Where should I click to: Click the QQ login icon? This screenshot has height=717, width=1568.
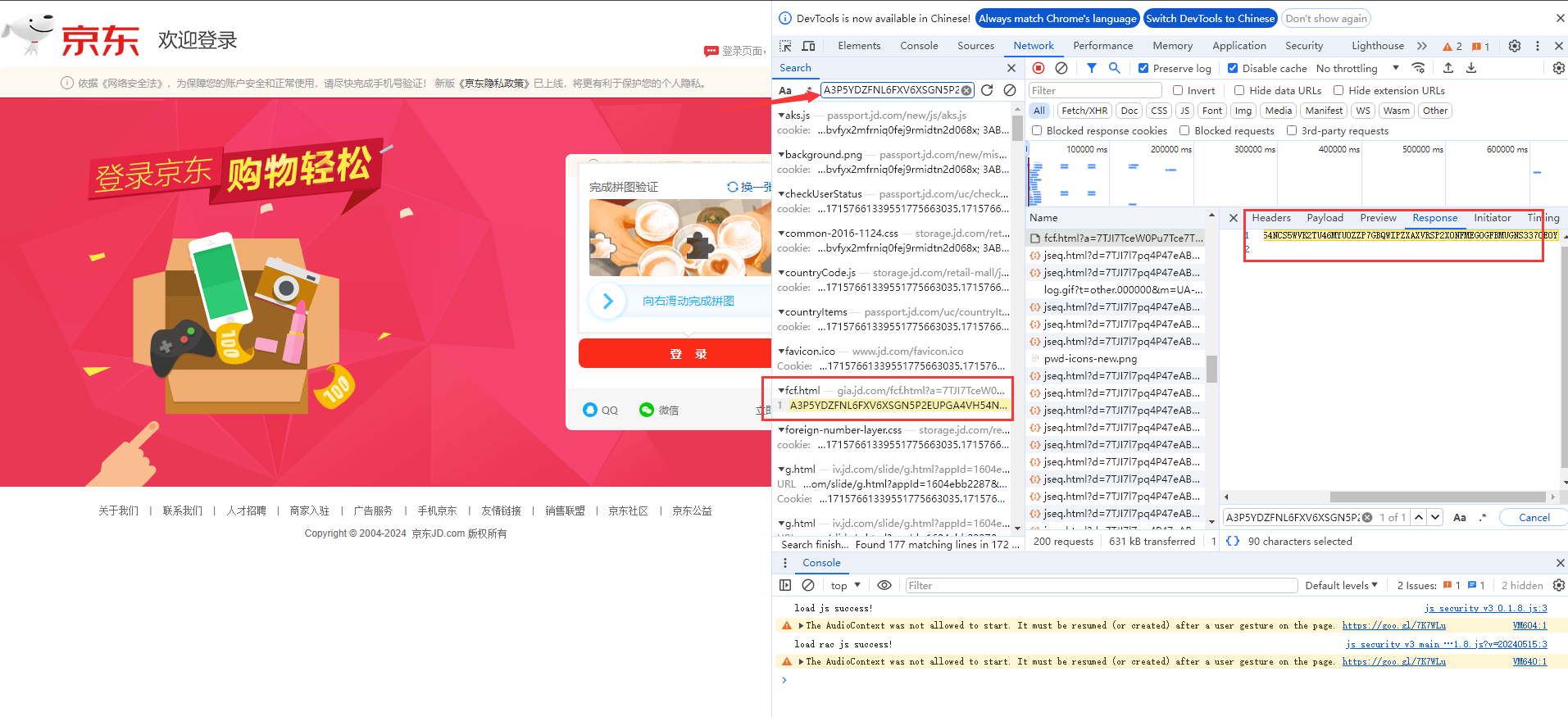590,410
